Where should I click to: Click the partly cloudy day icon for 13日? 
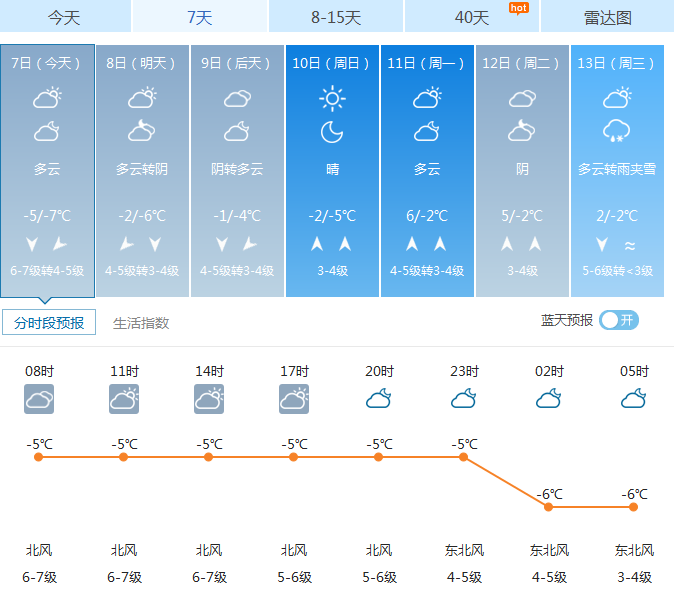pos(617,98)
